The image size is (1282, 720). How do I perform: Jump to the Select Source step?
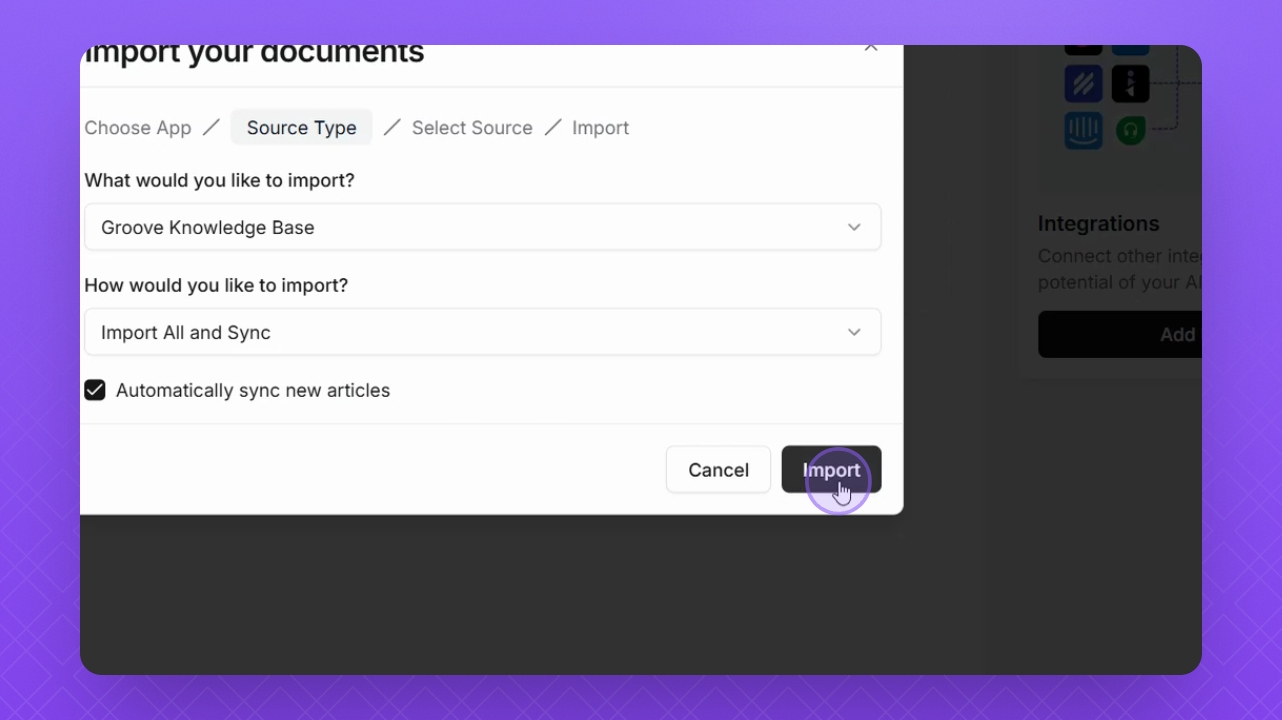[472, 128]
